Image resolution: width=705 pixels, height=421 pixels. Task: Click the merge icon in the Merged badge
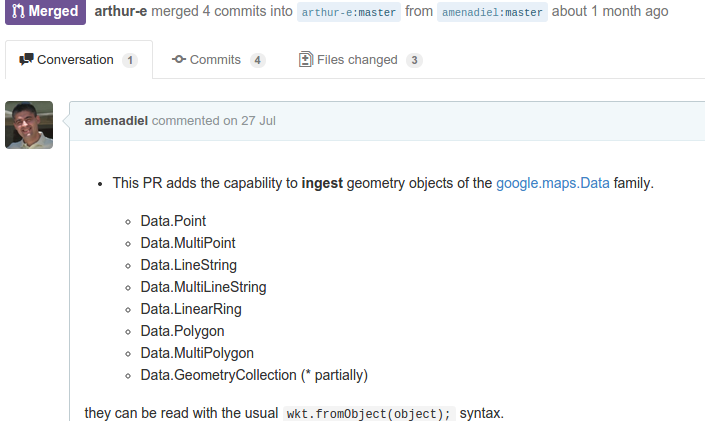click(18, 11)
